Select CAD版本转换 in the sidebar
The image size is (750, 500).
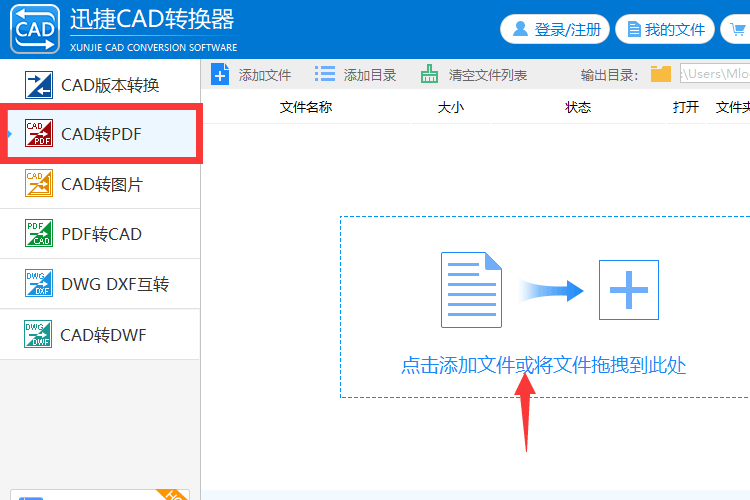click(100, 84)
